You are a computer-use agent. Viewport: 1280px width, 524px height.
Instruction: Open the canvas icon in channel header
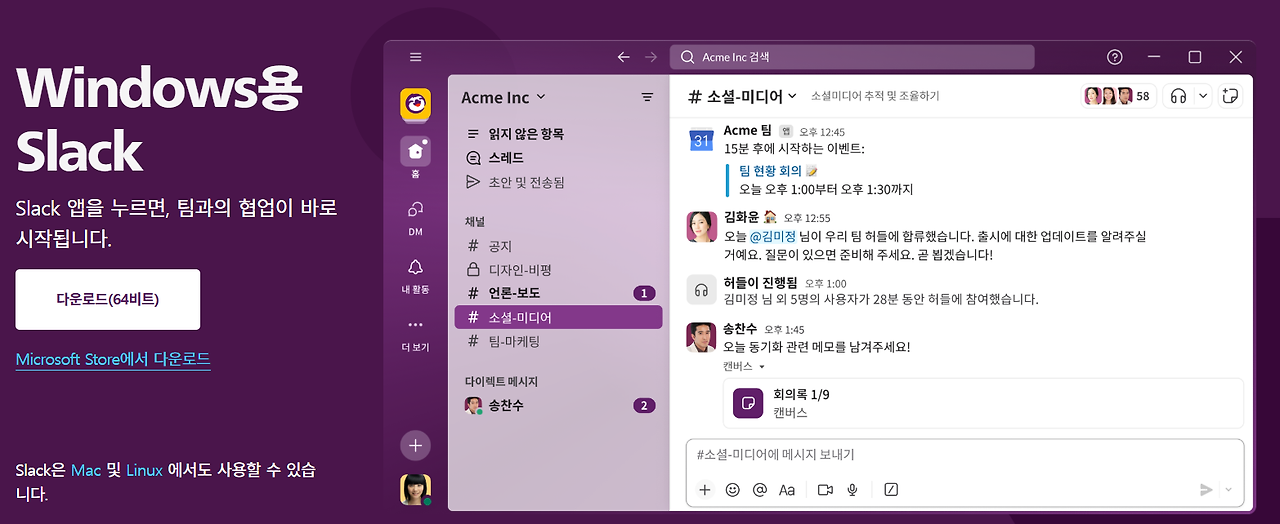tap(1231, 96)
